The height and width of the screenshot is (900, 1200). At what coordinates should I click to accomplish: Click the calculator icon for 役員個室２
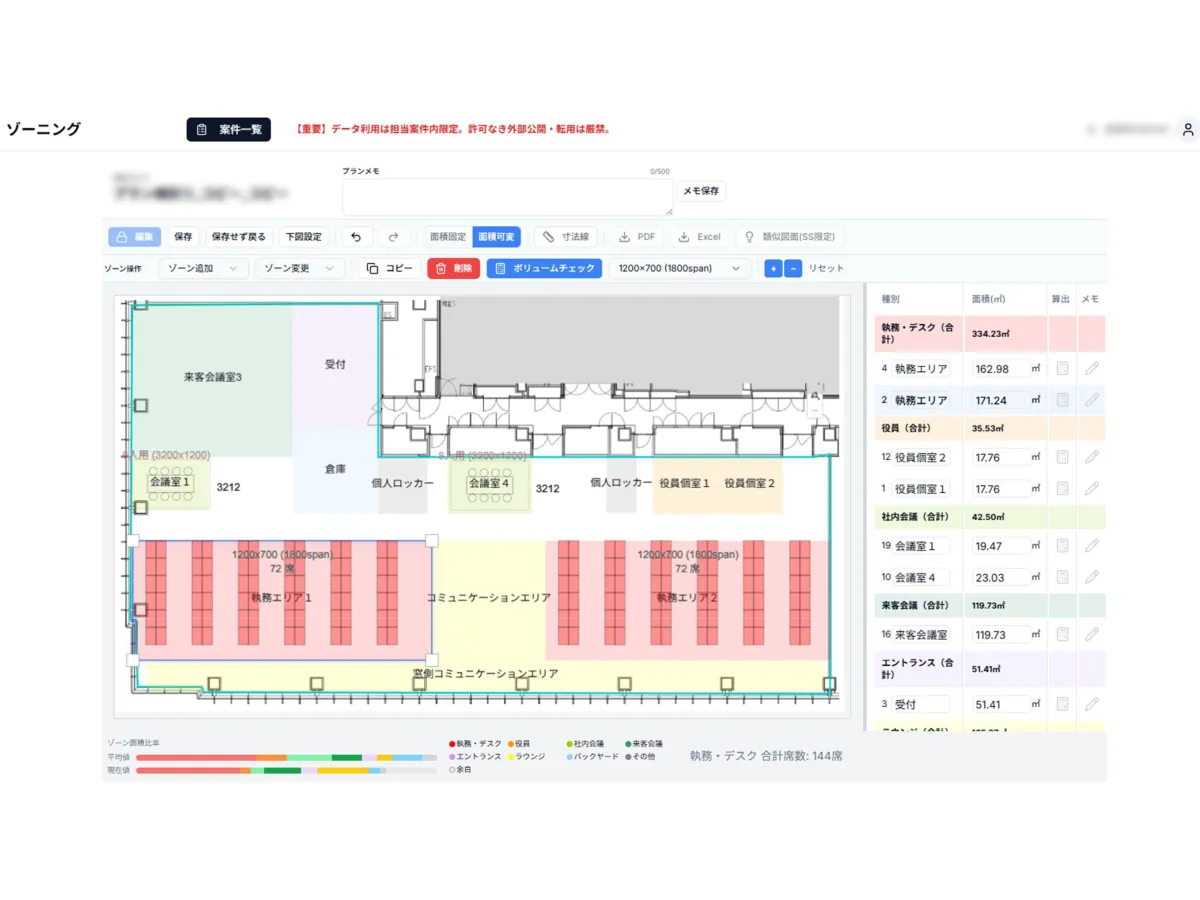click(x=1062, y=457)
